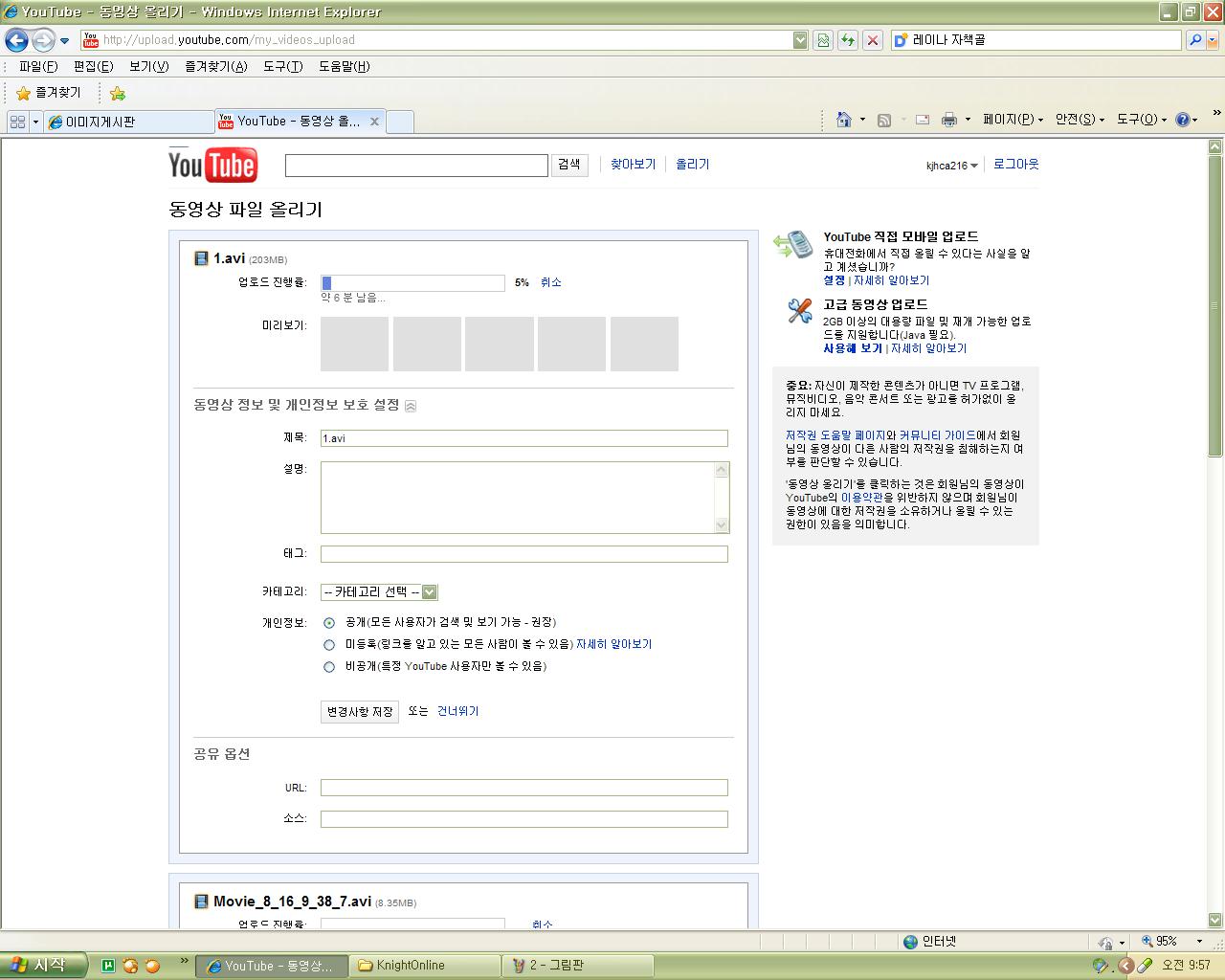Screen dimensions: 1225x980
Task: Cancel the 1.avi upload via 취소
Action: pyautogui.click(x=551, y=282)
